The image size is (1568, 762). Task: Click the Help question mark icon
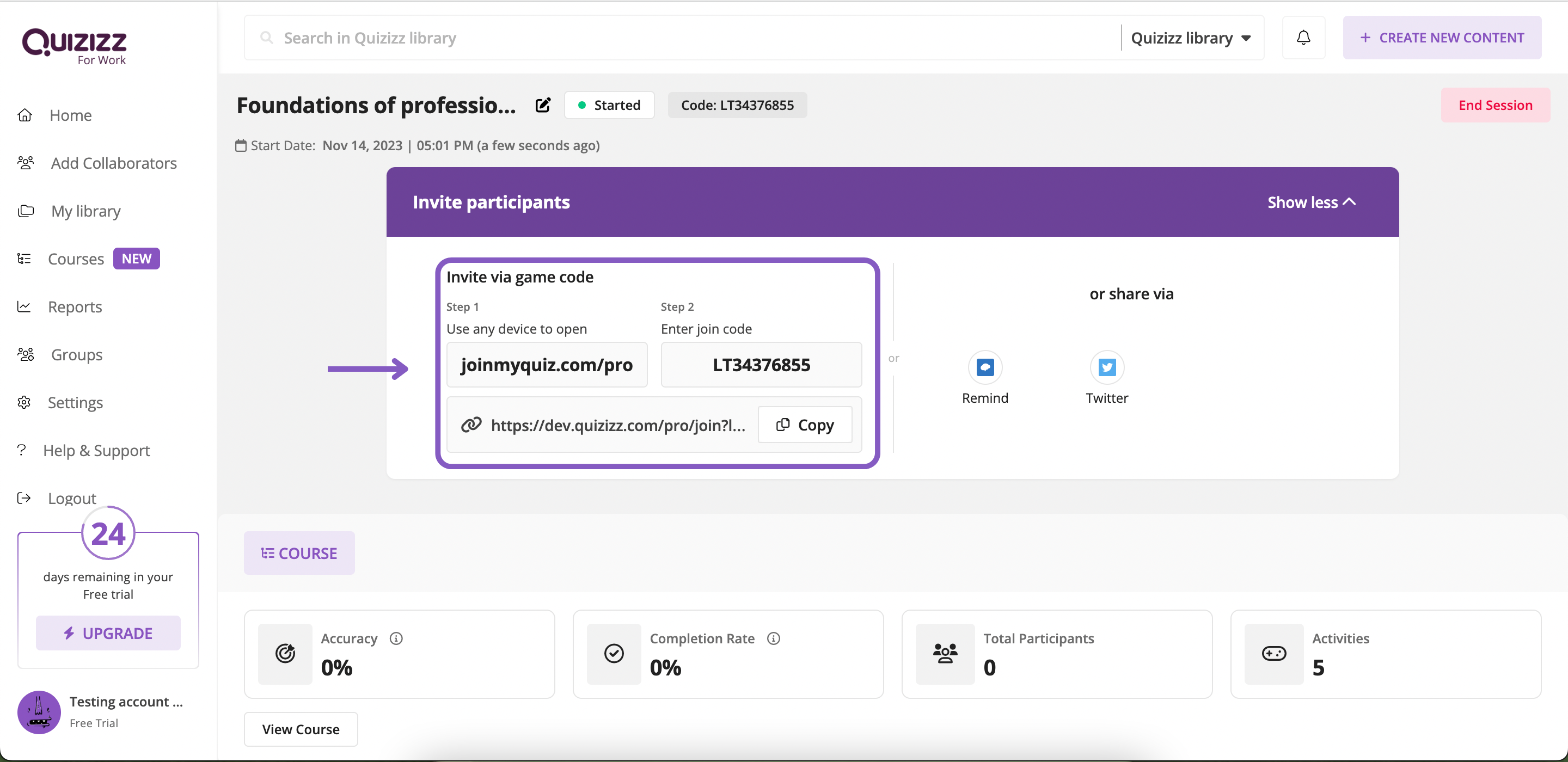click(22, 449)
